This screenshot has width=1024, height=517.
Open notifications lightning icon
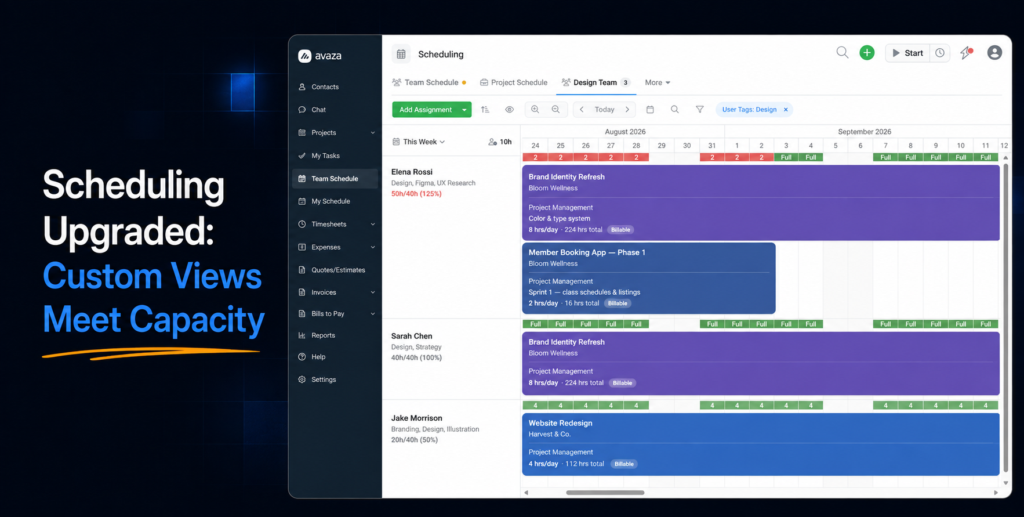pos(966,53)
